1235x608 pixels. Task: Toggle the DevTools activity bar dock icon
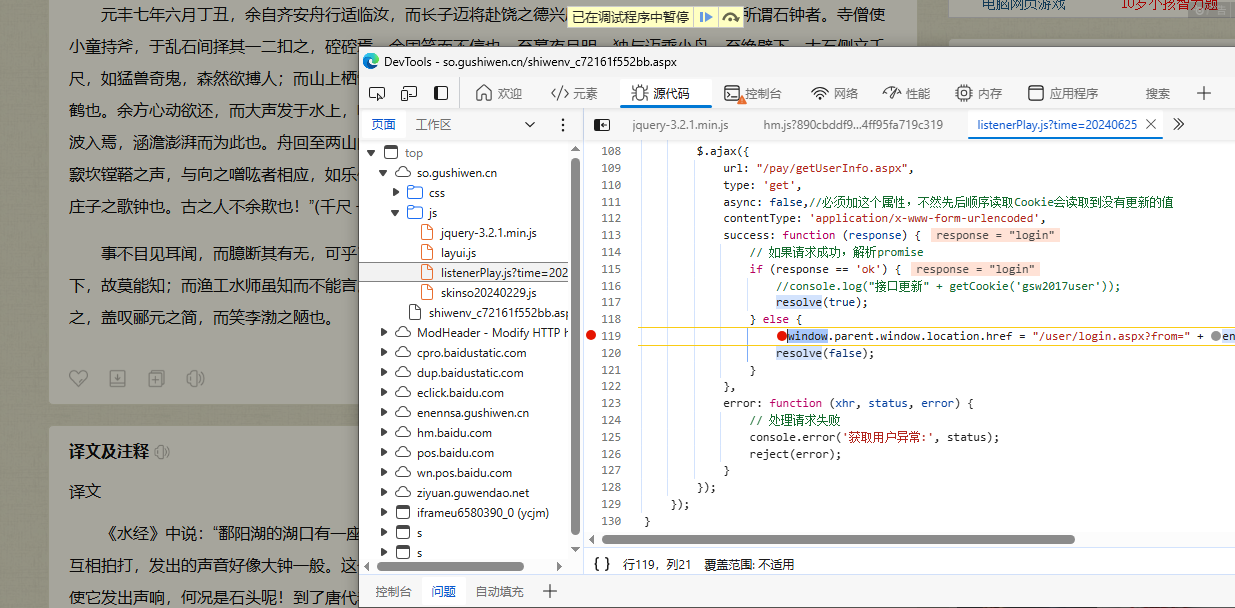(x=441, y=93)
